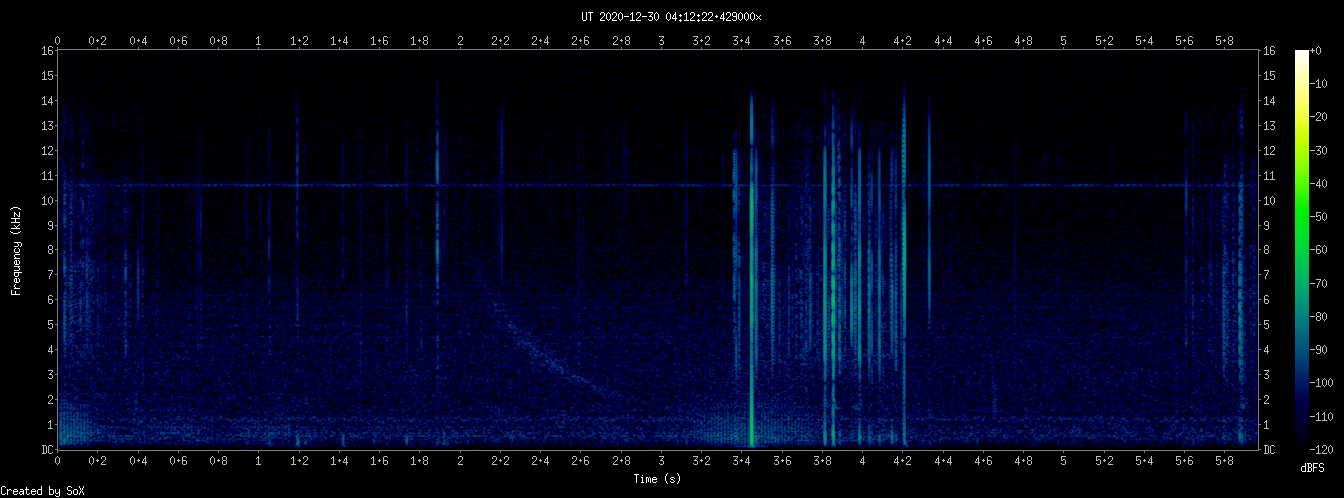Select the -70 value on the dBFS scale
This screenshot has width=1344, height=498.
pyautogui.click(x=1321, y=284)
